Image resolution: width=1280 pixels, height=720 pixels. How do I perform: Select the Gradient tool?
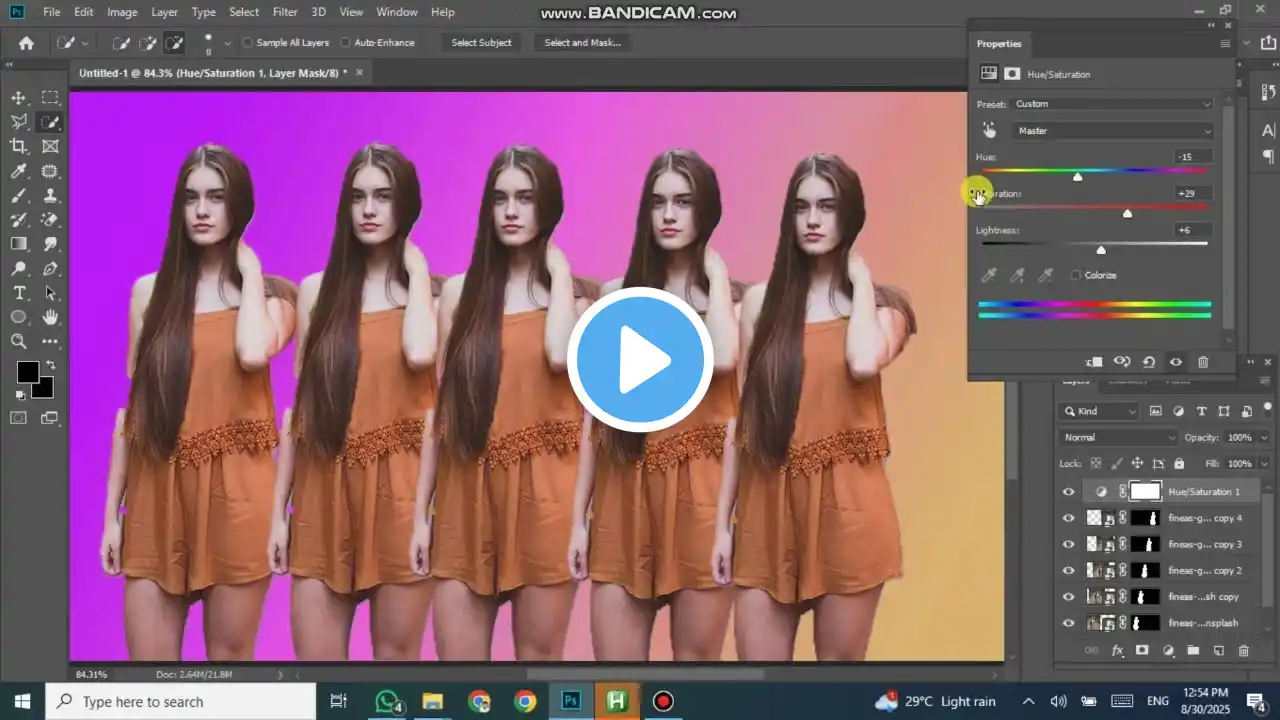[x=18, y=244]
